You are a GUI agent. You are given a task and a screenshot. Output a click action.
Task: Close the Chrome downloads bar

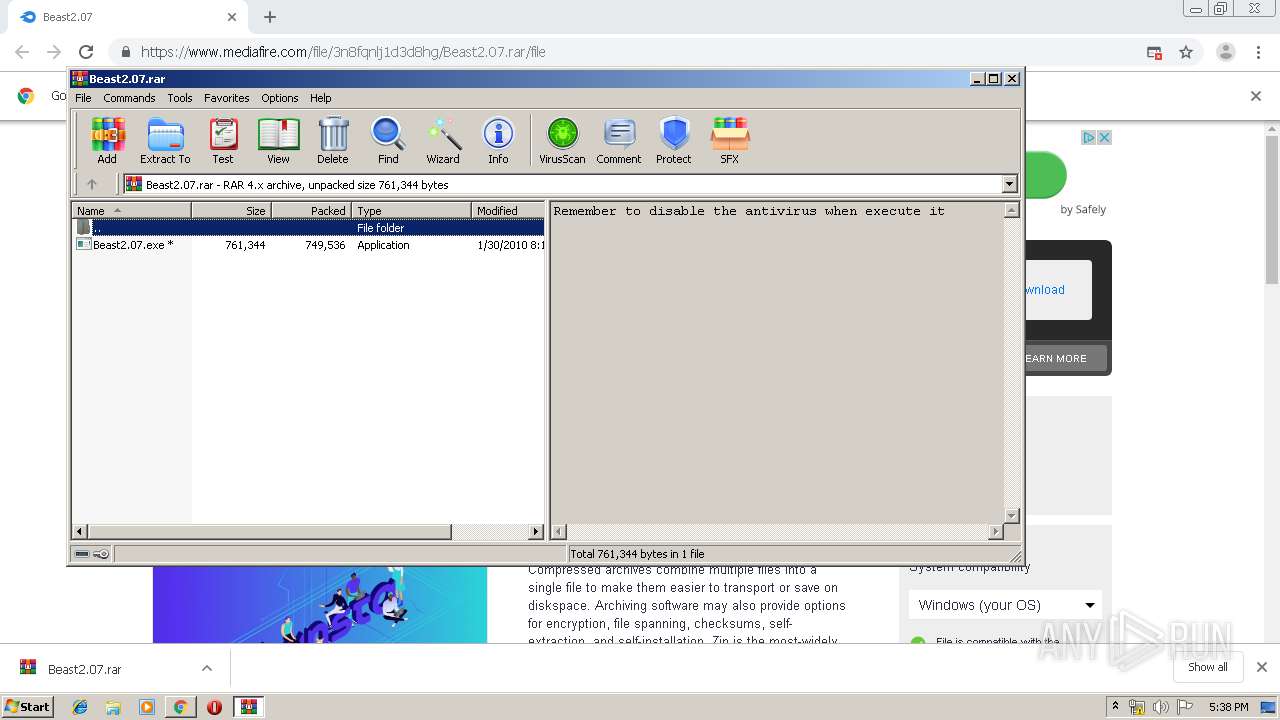coord(1262,667)
